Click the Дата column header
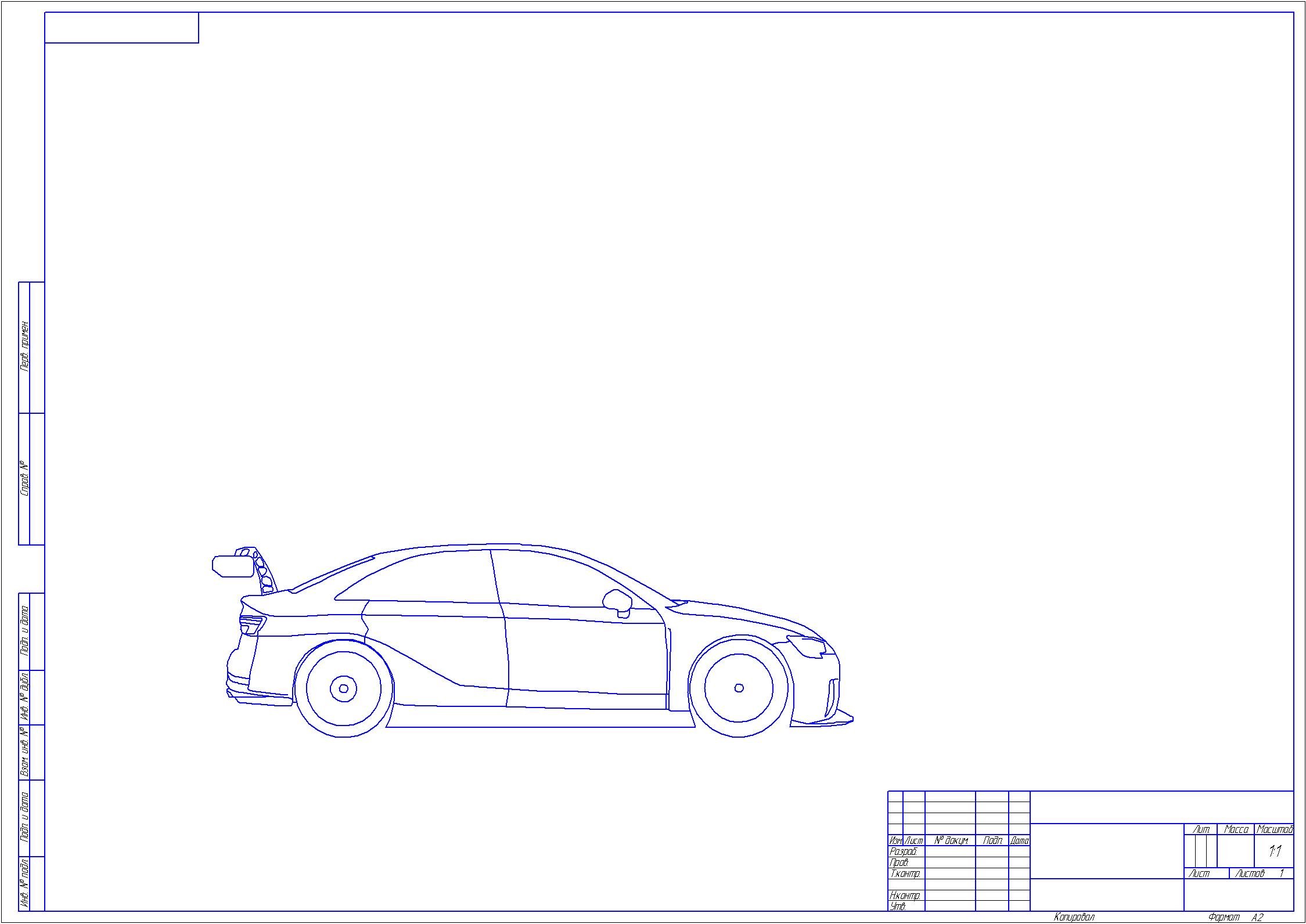This screenshot has height=924, width=1306. (1019, 840)
